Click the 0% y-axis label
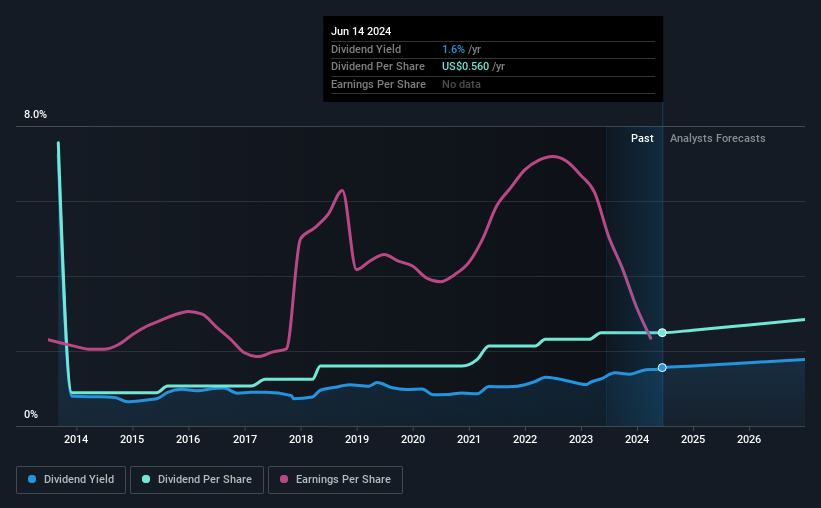Image resolution: width=821 pixels, height=508 pixels. pyautogui.click(x=31, y=414)
